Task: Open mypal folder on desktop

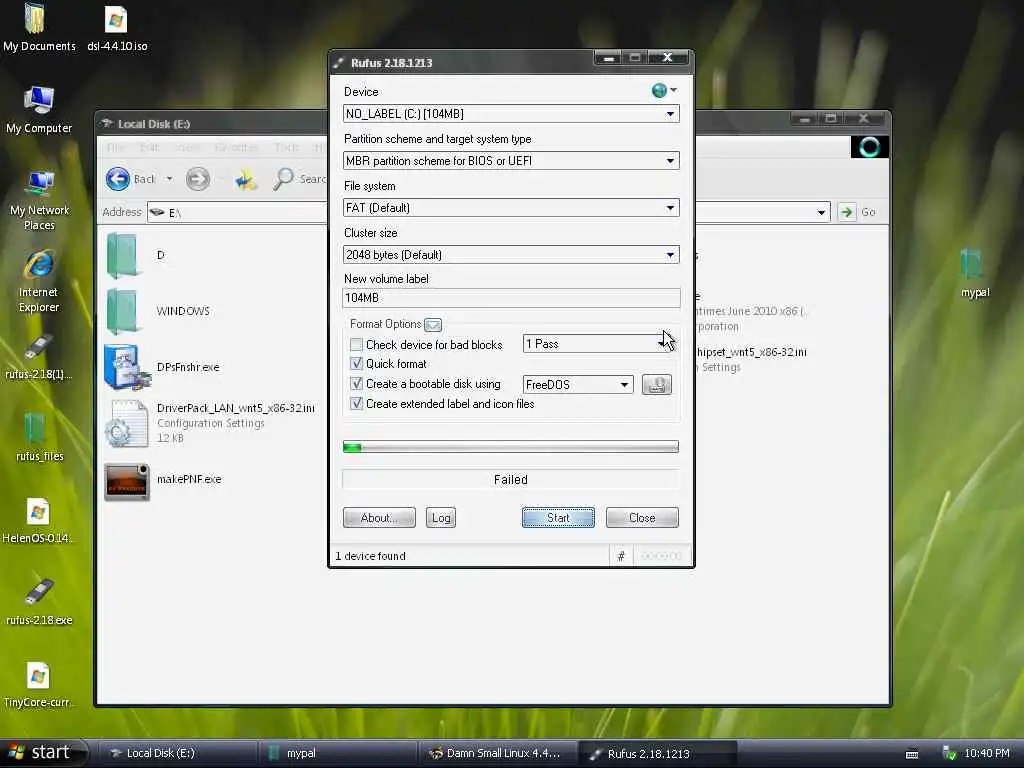Action: [974, 273]
